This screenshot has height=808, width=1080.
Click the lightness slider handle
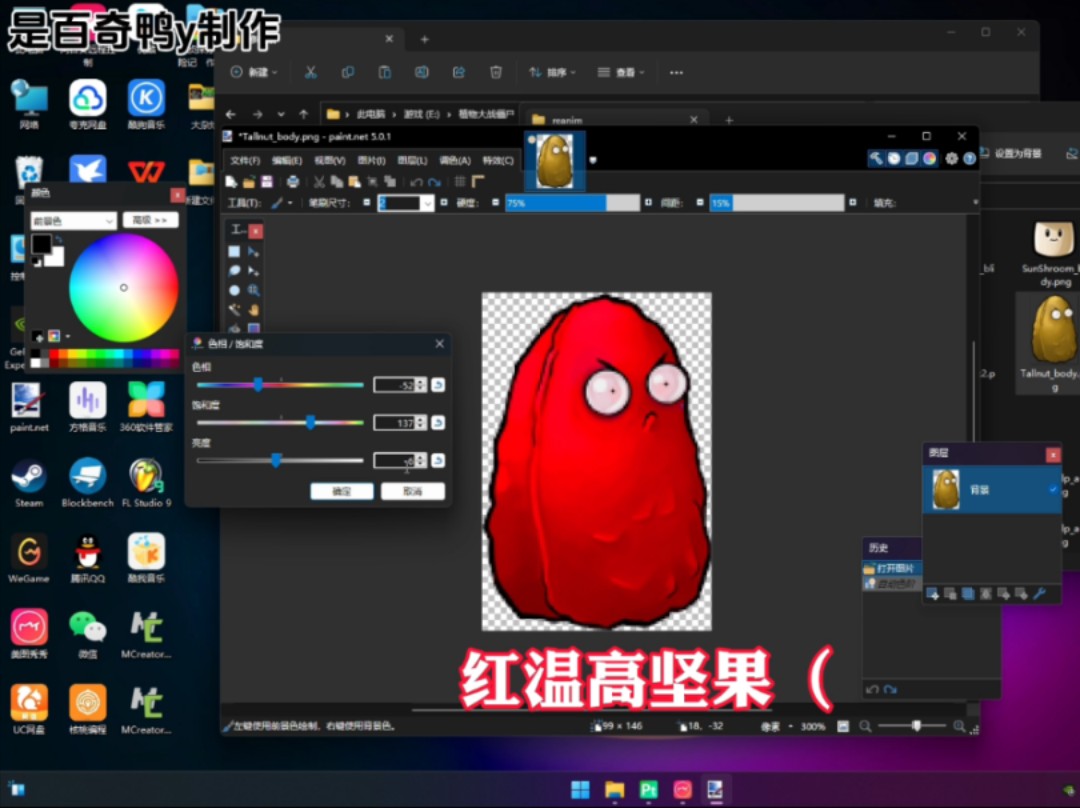coord(276,460)
